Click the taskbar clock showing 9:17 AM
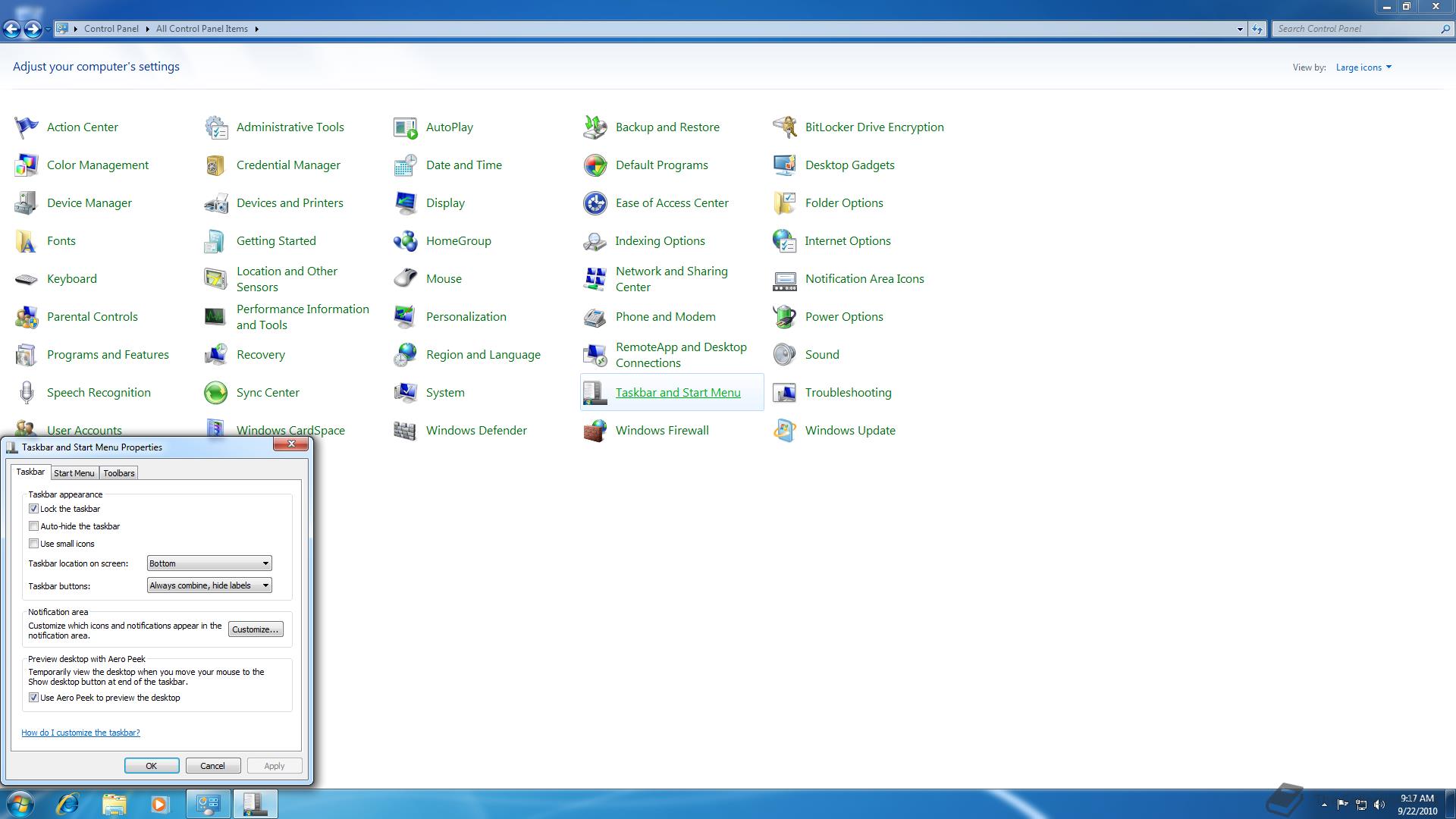This screenshot has width=1456, height=819. 1417,805
